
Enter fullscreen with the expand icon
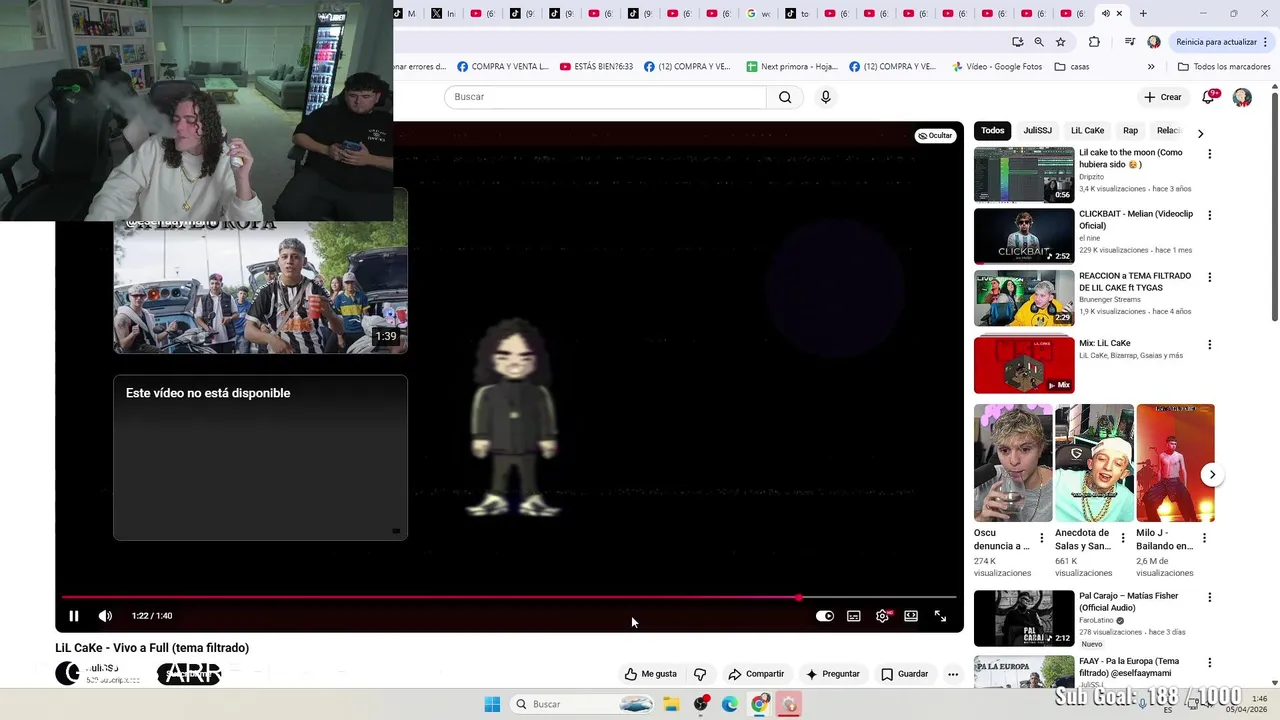[940, 616]
